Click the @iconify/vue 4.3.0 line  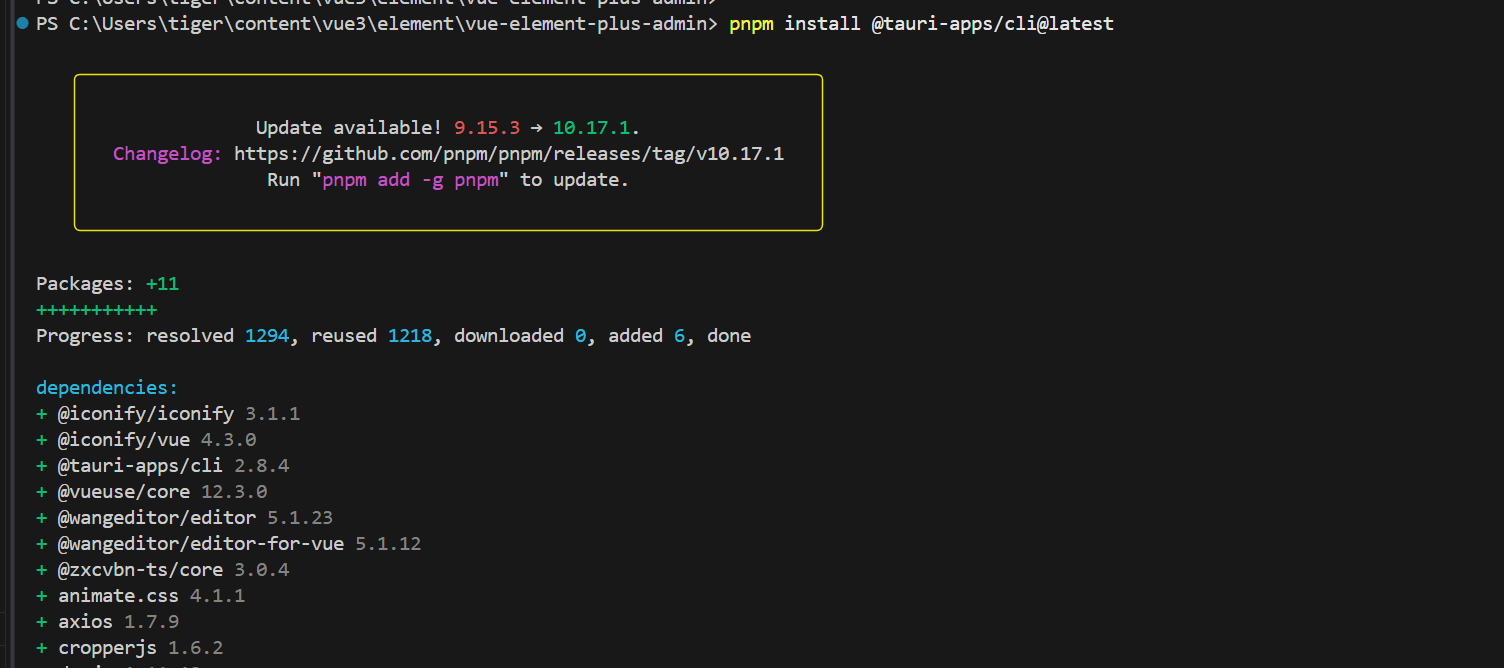(x=146, y=440)
